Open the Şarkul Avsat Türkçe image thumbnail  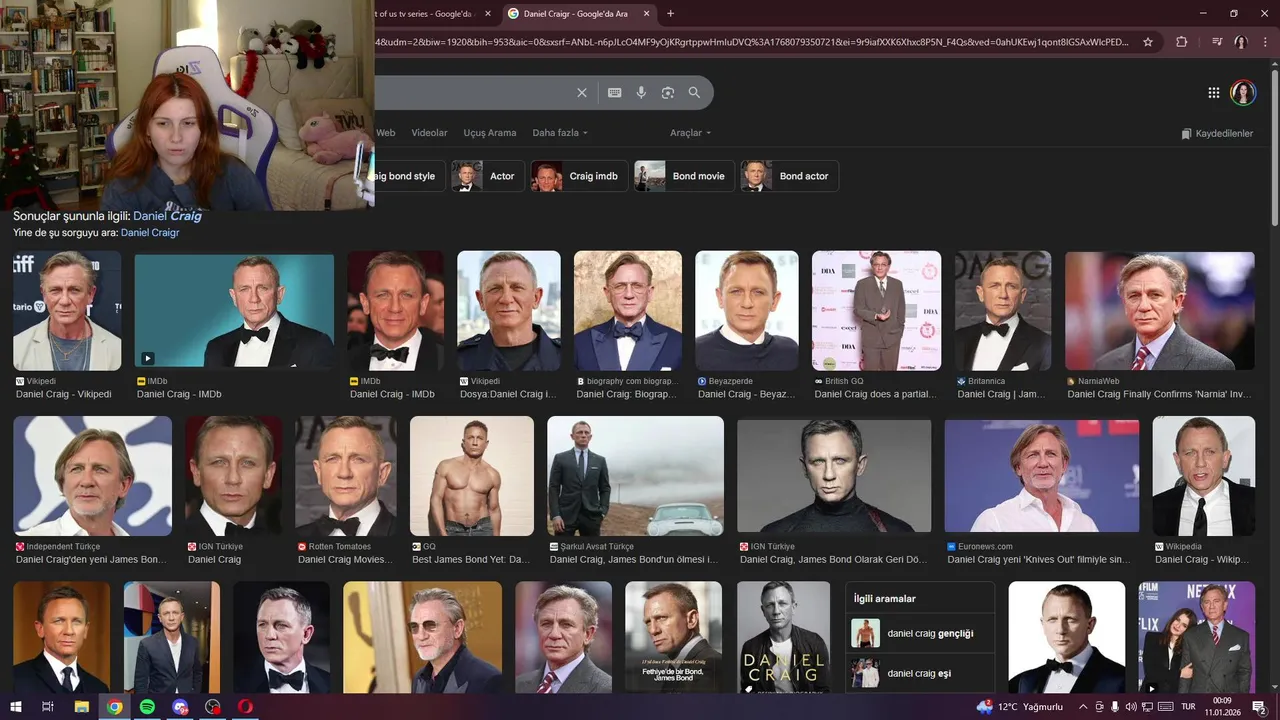[636, 476]
